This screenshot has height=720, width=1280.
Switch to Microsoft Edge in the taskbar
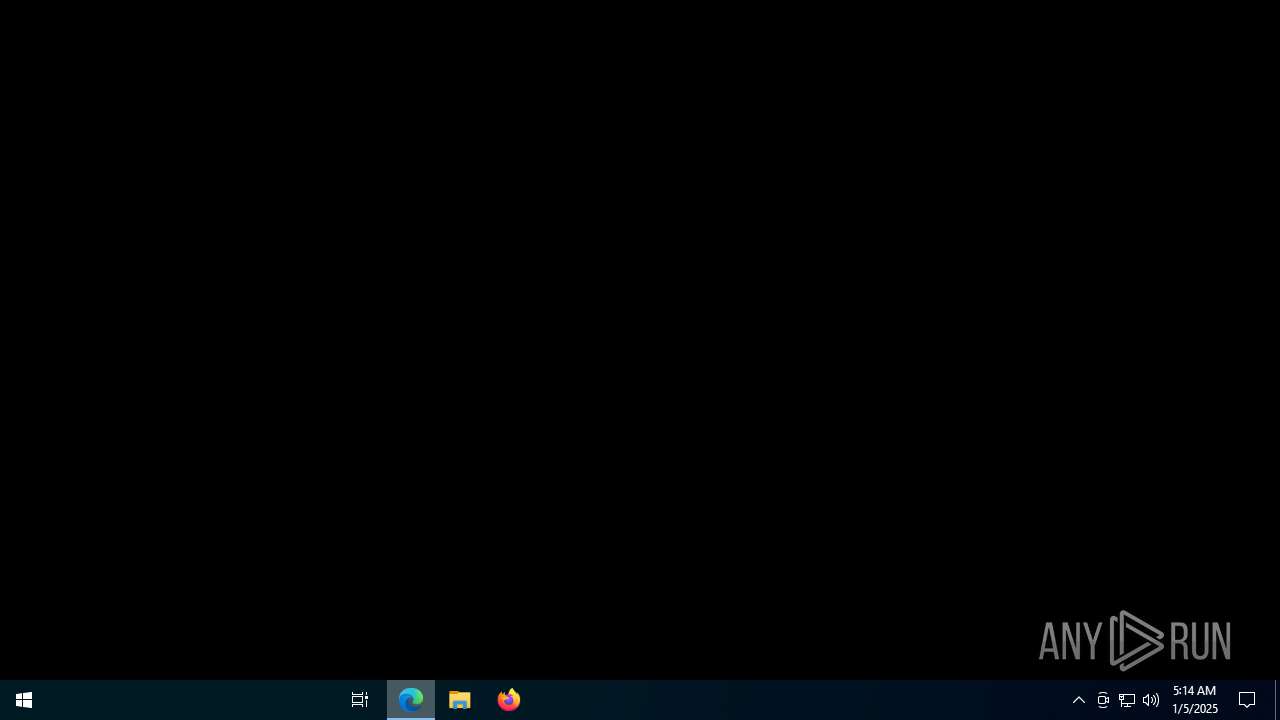point(411,700)
